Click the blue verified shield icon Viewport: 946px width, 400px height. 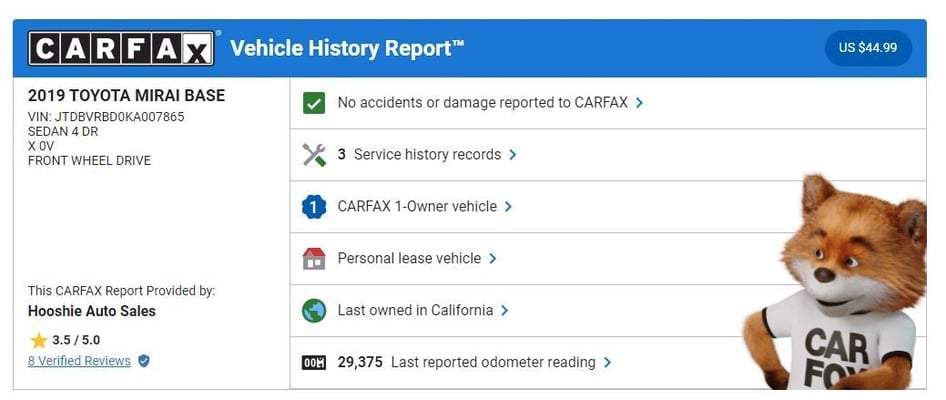144,361
